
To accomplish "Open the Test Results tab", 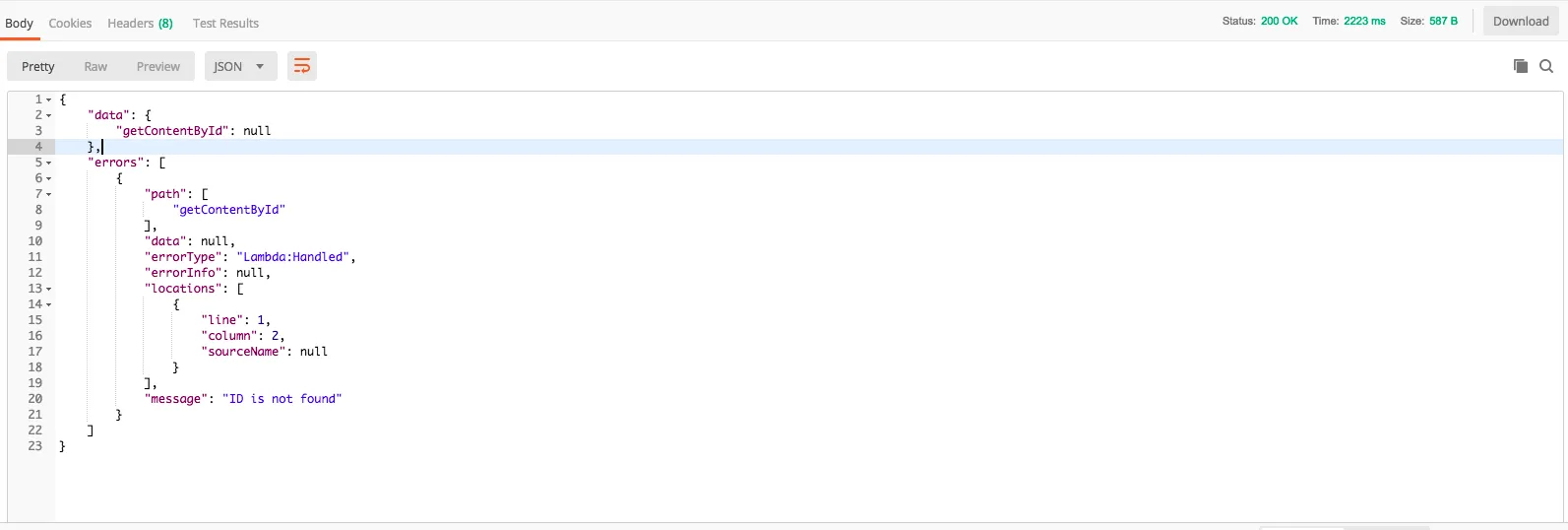I will [x=225, y=23].
